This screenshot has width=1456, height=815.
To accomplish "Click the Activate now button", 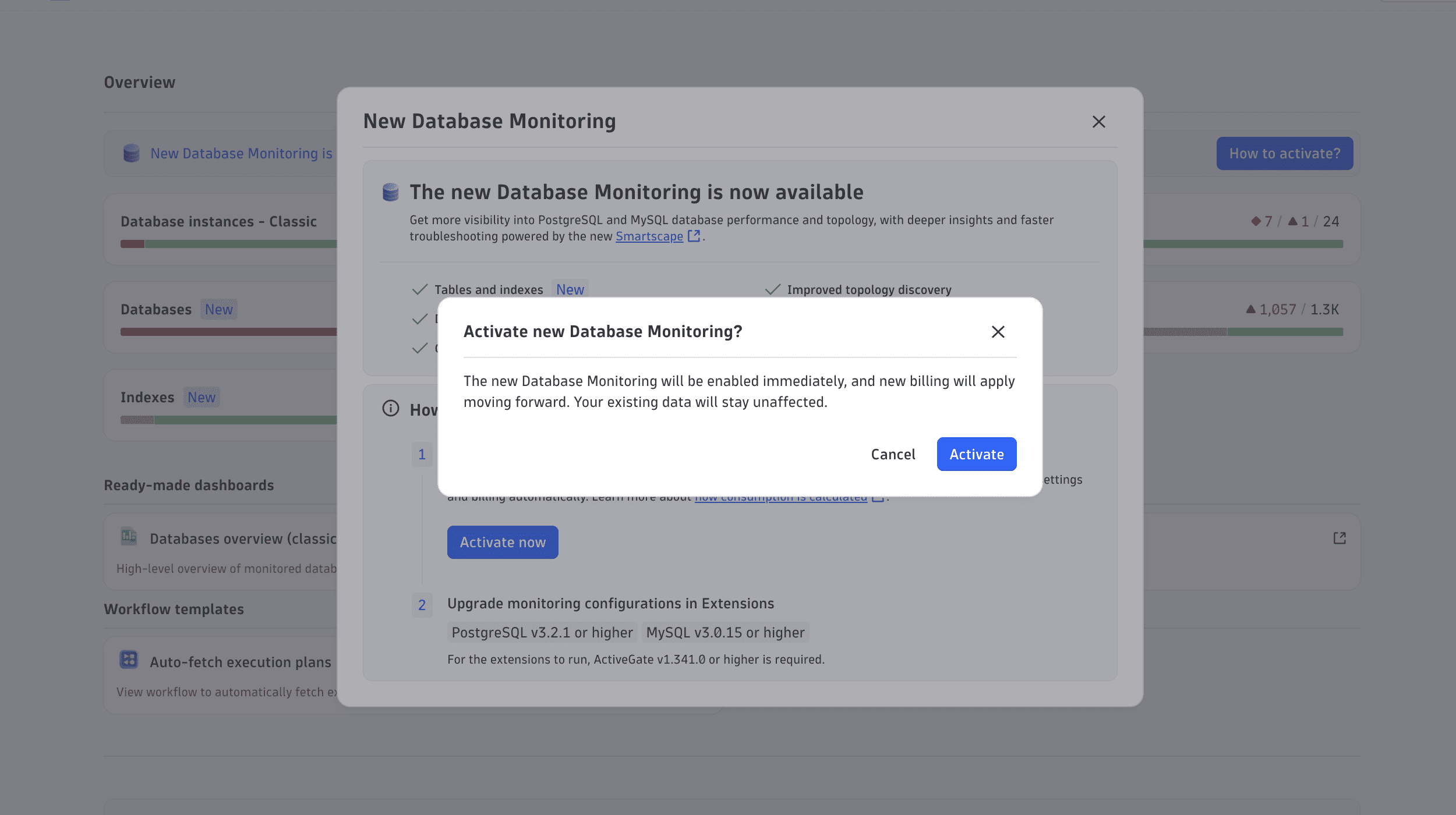I will [x=503, y=542].
